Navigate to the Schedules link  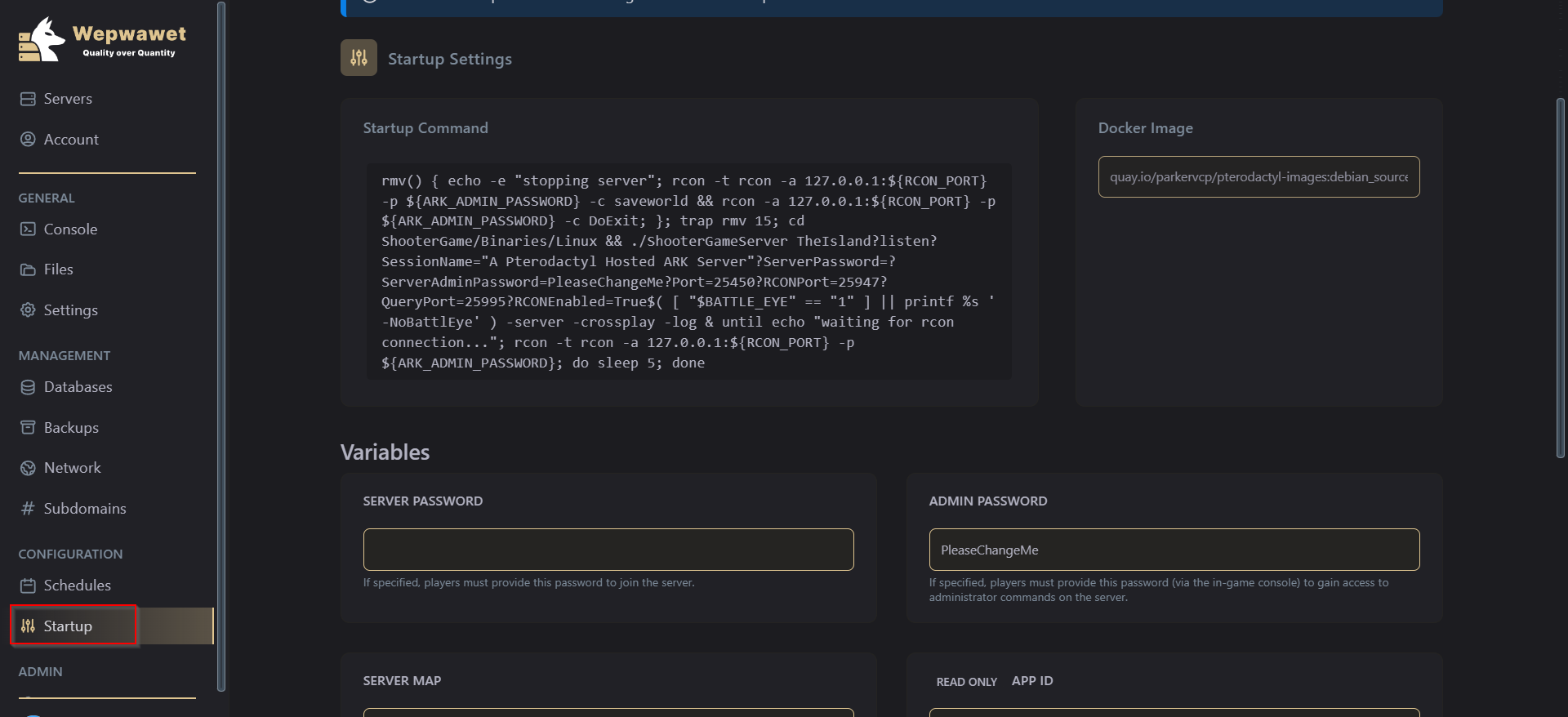[x=77, y=586]
